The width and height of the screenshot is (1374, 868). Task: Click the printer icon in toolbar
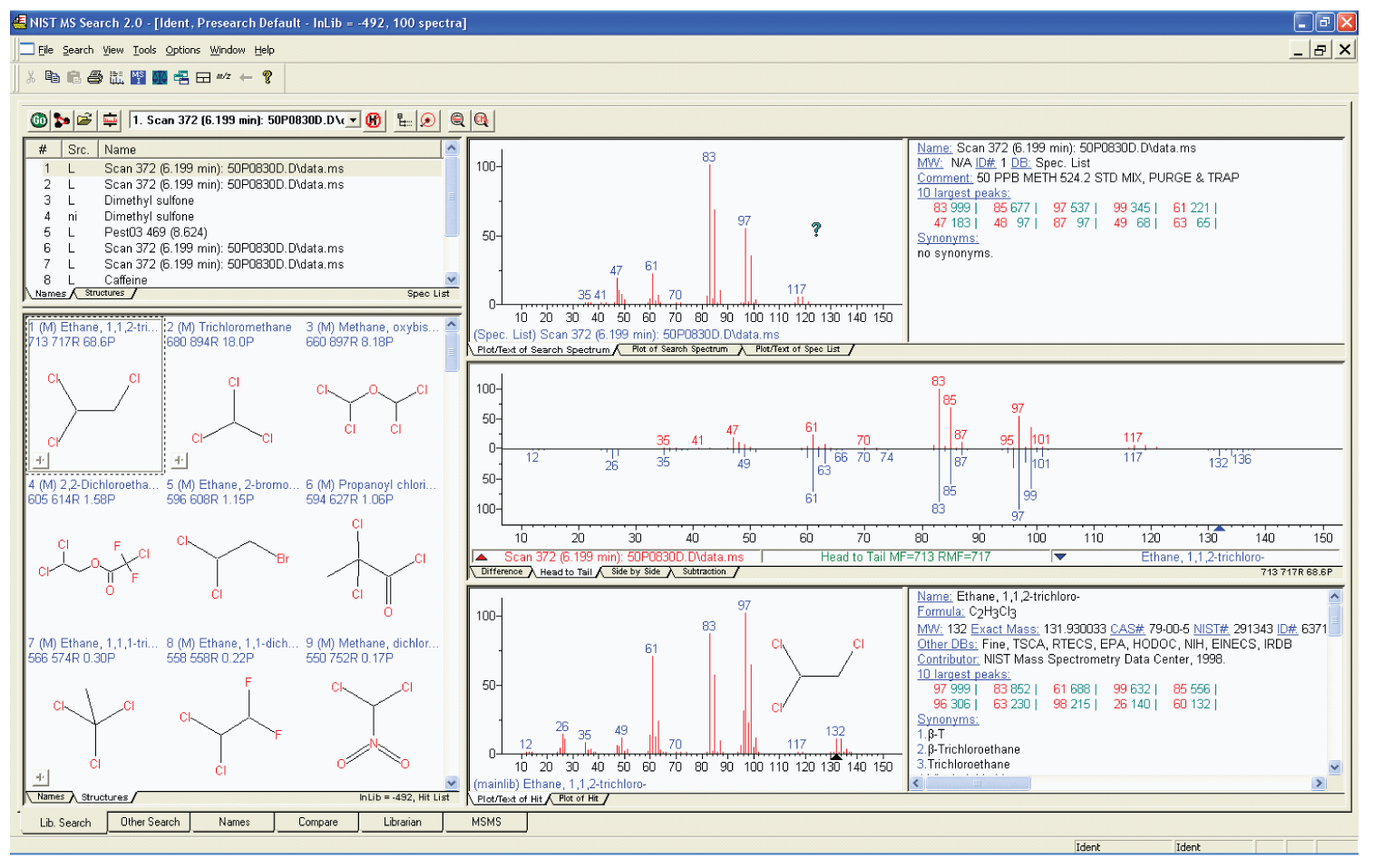coord(95,78)
